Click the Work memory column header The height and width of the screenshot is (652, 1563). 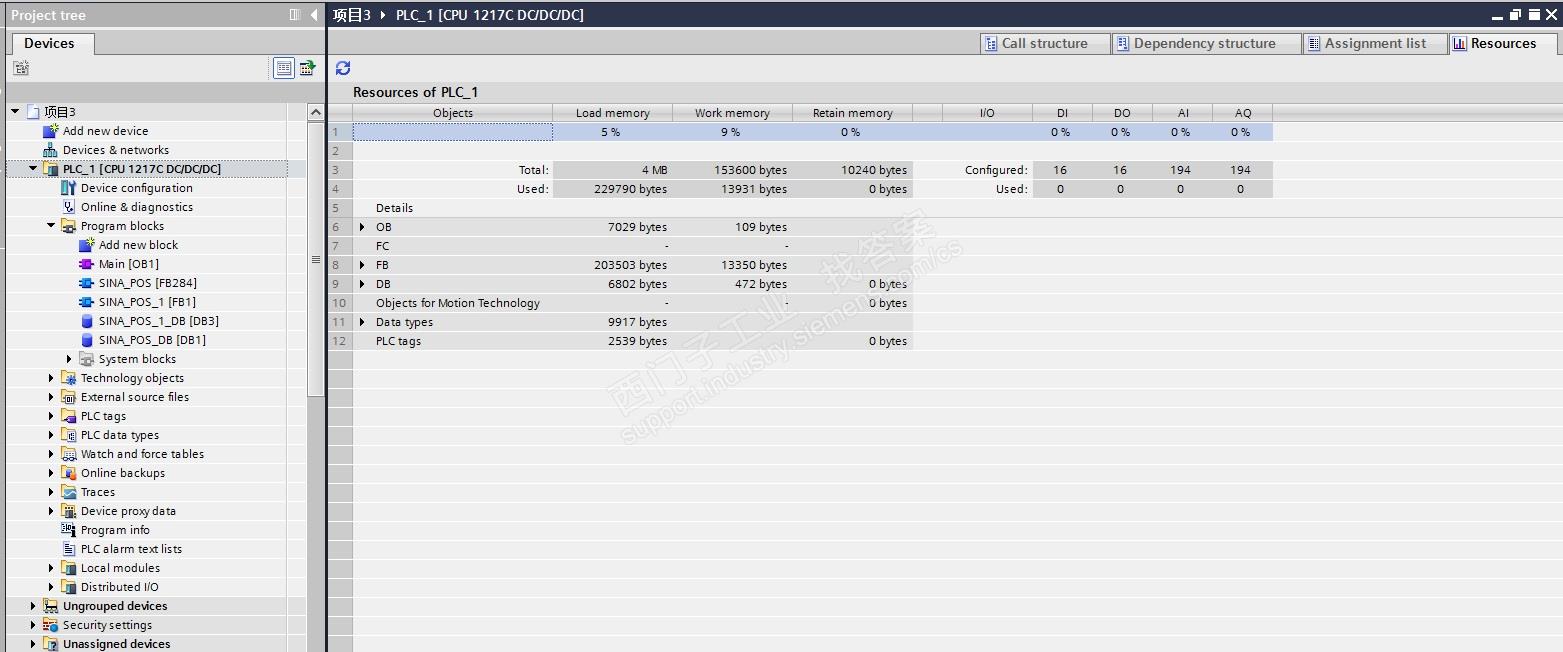732,113
